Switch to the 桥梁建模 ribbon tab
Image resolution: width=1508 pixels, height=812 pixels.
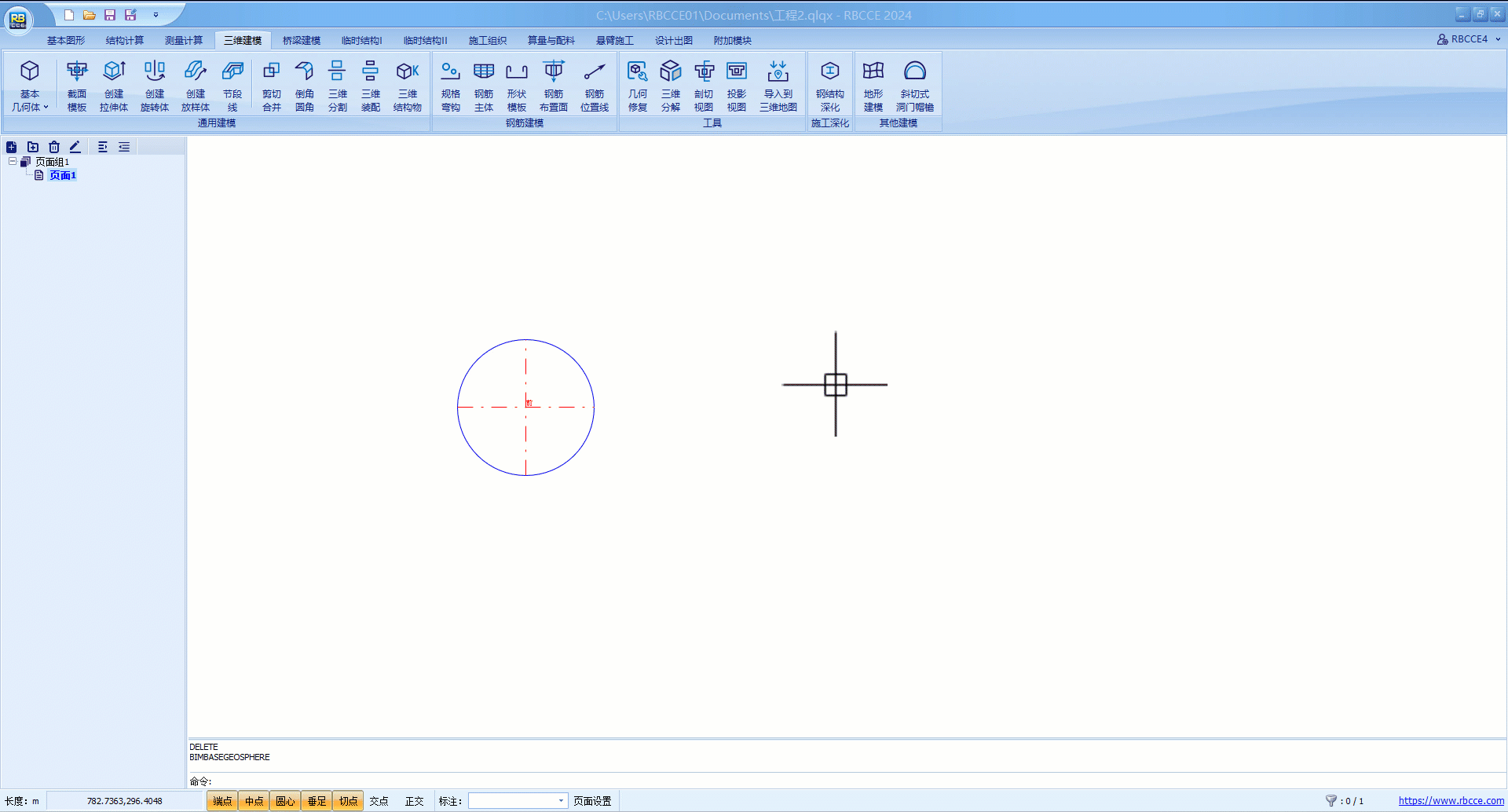(302, 40)
